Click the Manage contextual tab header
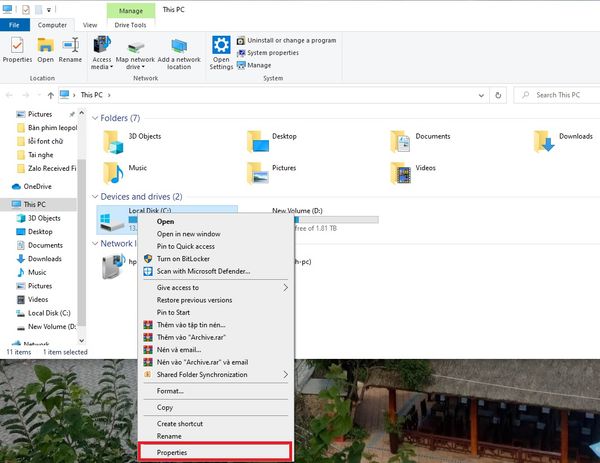 click(x=131, y=11)
